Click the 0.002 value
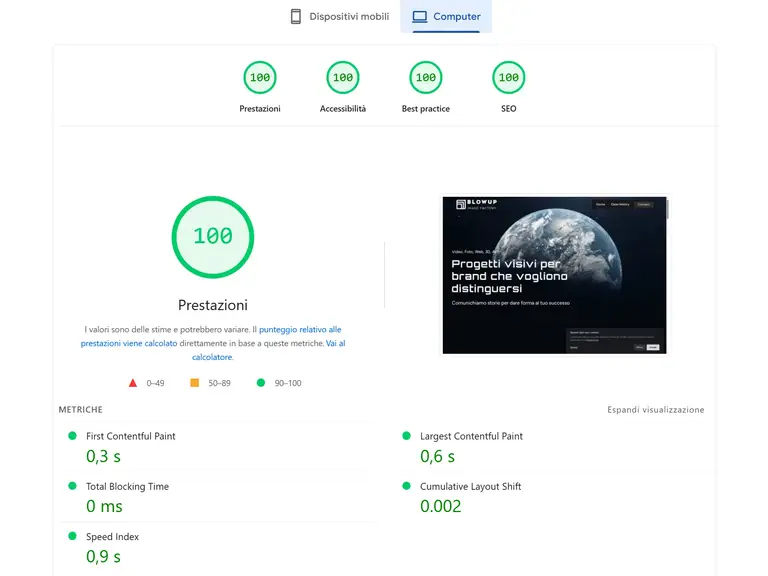The image size is (768, 576). (441, 506)
